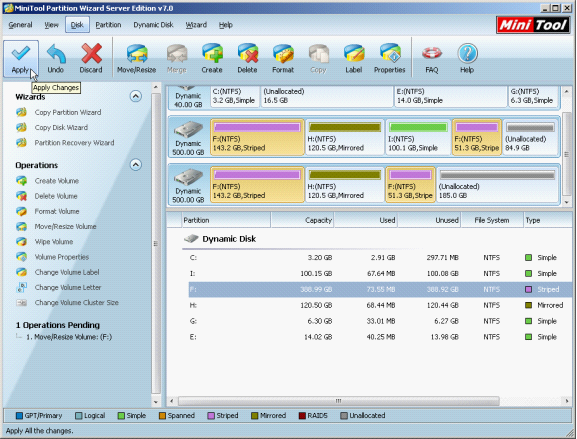Click the horizontal scrollbar under the partition list
The width and height of the screenshot is (577, 439).
click(x=339, y=401)
